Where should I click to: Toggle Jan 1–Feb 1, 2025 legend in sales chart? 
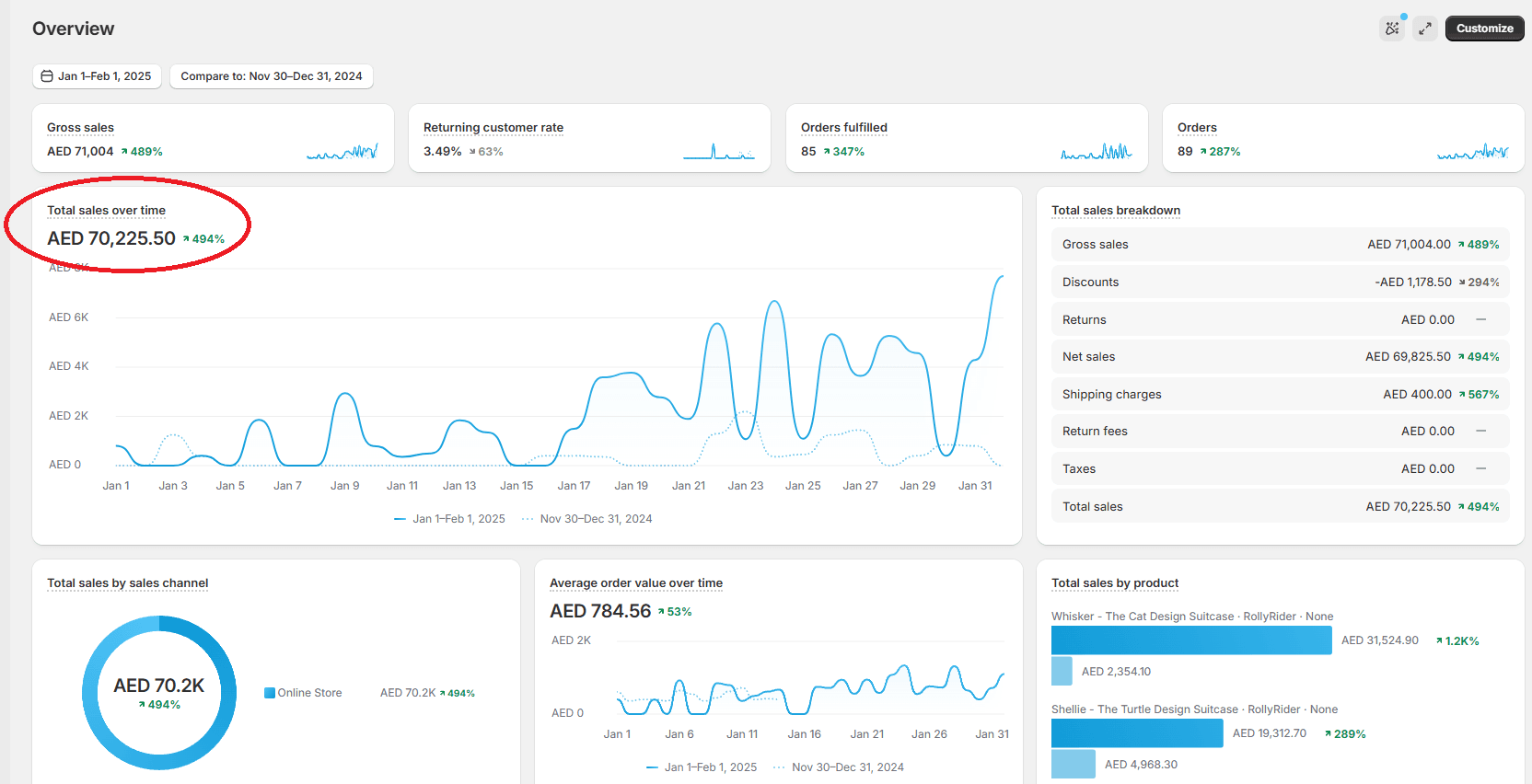tap(449, 519)
